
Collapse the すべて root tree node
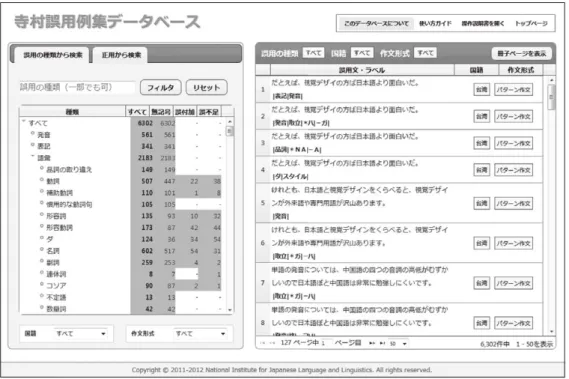coord(24,122)
